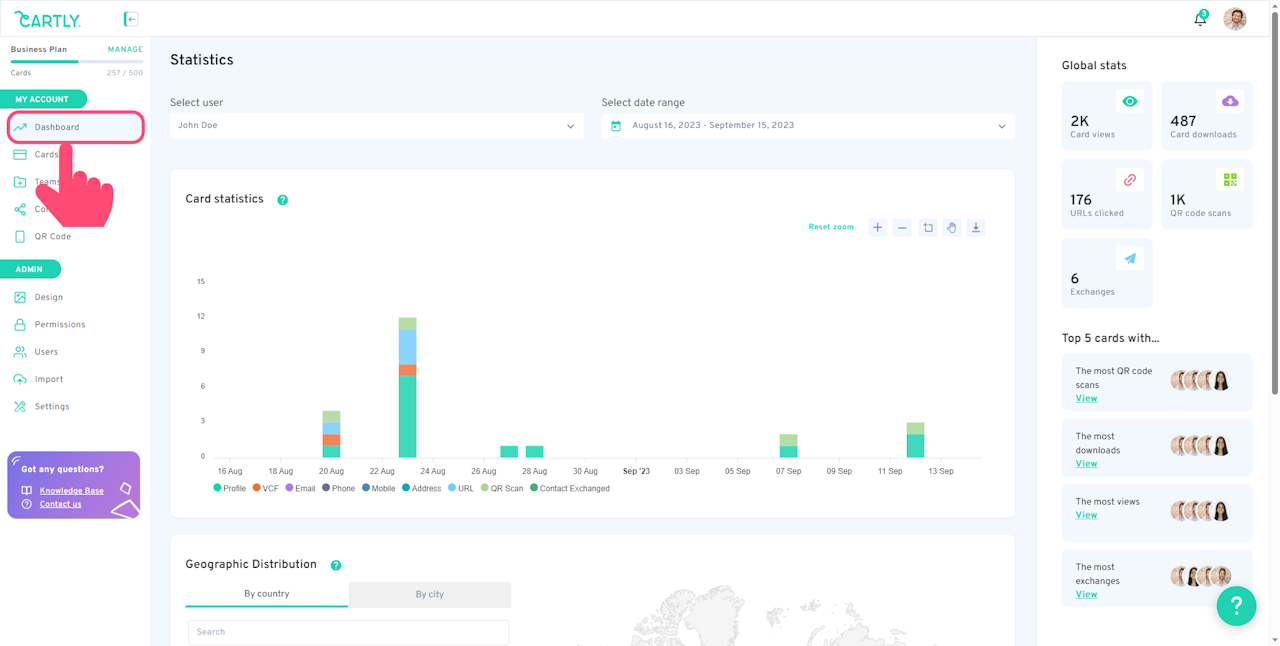Click the geographic distribution Search field
Screen dimensions: 1280x646
[x=348, y=632]
